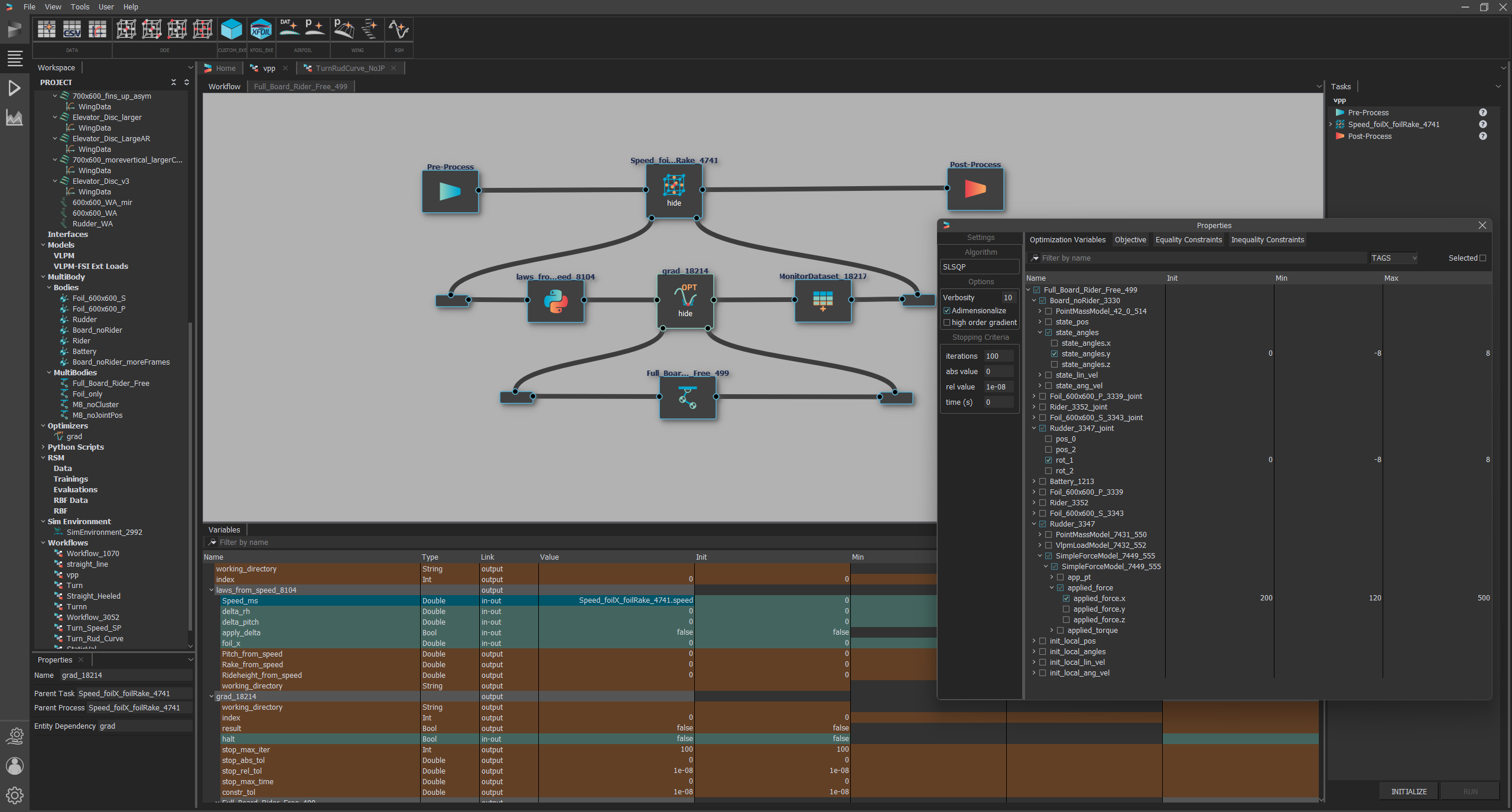Image resolution: width=1512 pixels, height=812 pixels.
Task: Collapse the Rudder_3347_joint row
Action: point(1033,428)
